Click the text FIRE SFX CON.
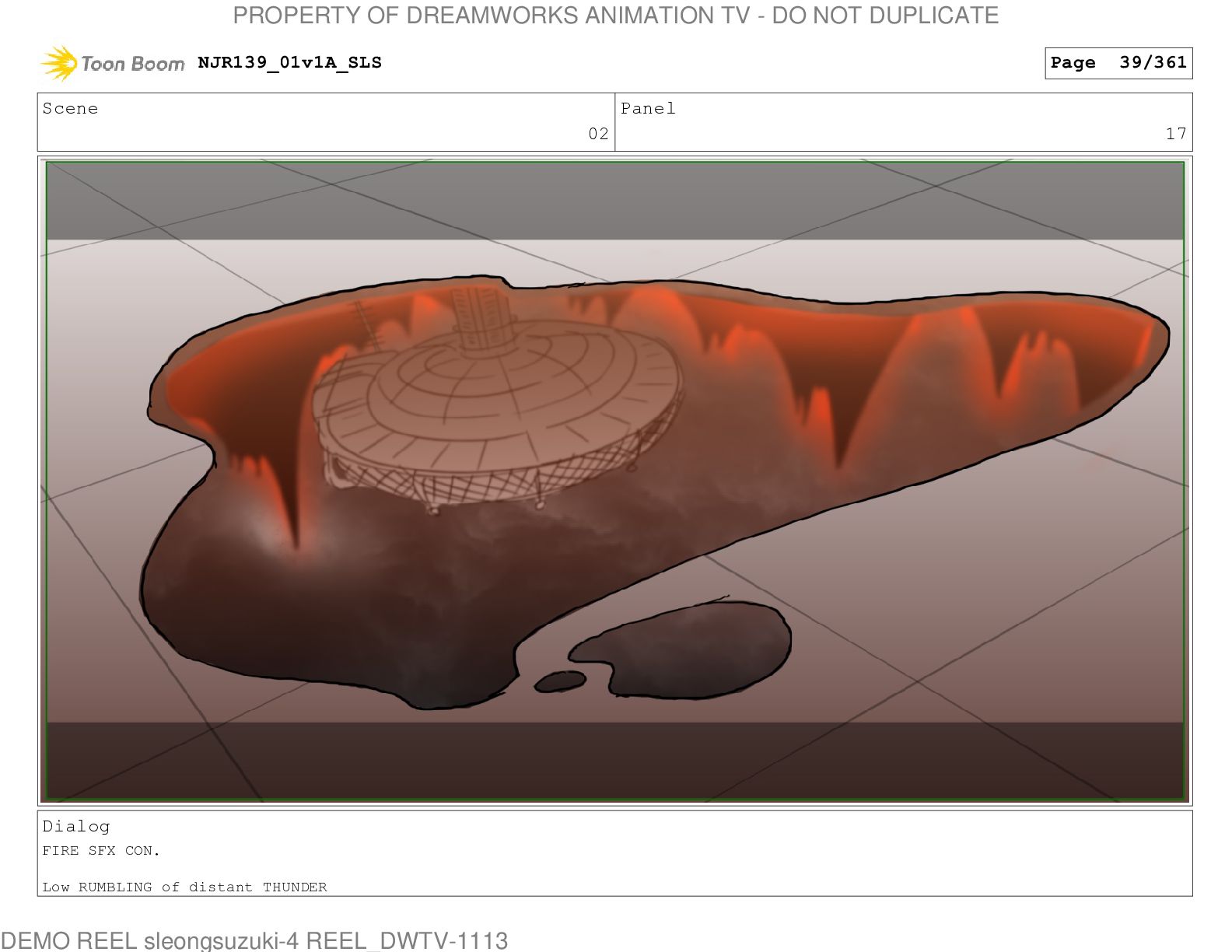Screen dimensions: 1232x952 pos(101,851)
